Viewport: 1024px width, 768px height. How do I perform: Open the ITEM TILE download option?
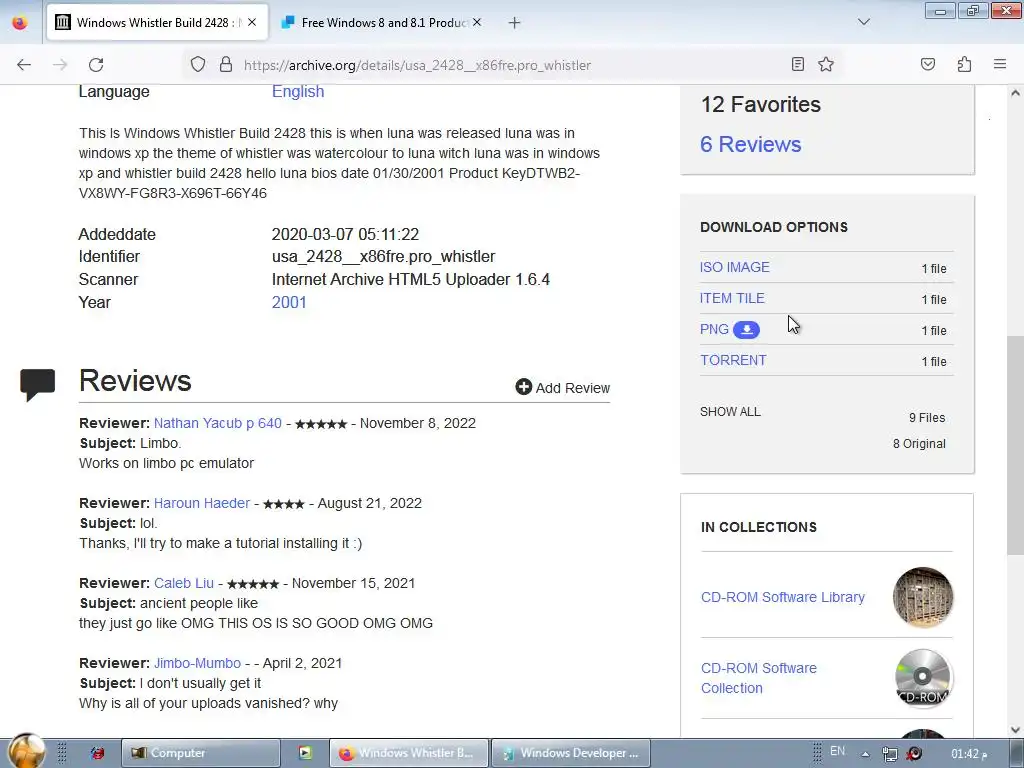tap(732, 298)
